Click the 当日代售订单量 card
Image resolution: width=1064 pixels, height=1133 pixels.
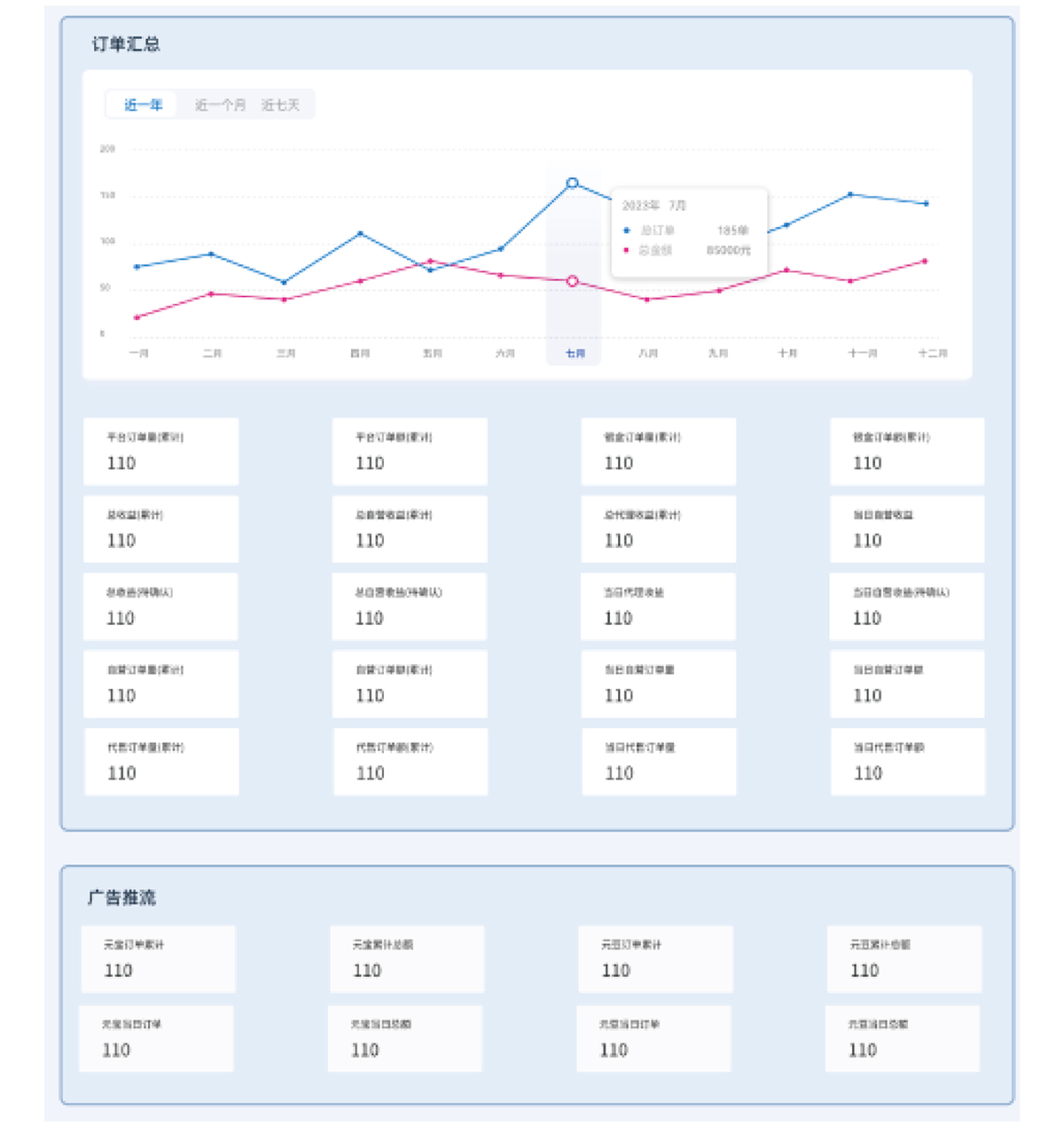tap(659, 762)
